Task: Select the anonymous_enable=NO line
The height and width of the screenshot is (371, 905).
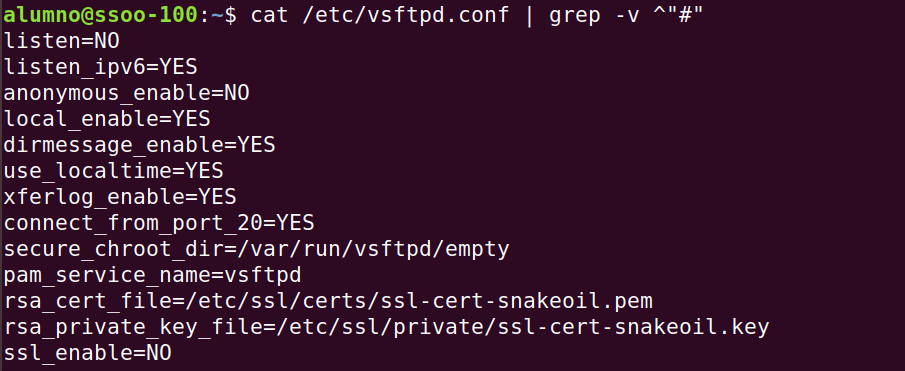Action: tap(126, 93)
